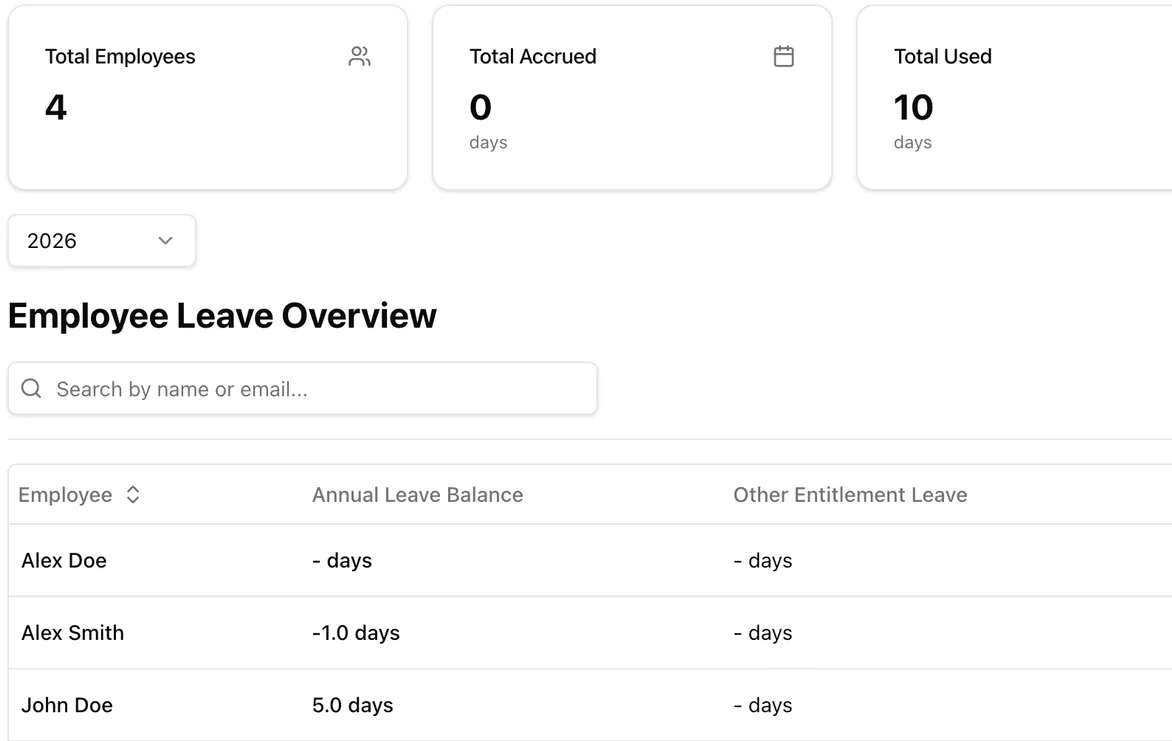
Task: Select the Alex Doe employee row name
Action: pos(64,561)
